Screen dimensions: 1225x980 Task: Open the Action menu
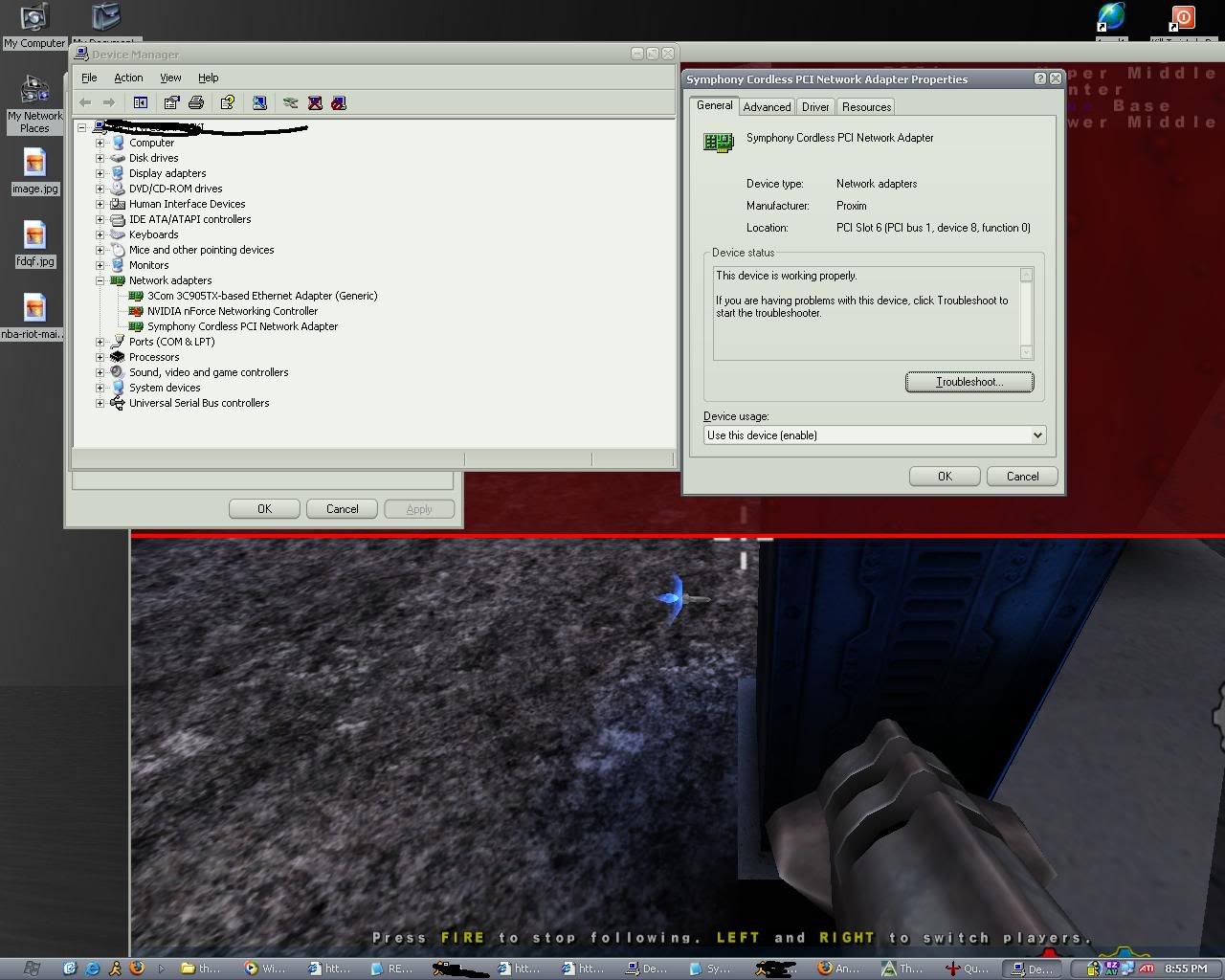128,78
